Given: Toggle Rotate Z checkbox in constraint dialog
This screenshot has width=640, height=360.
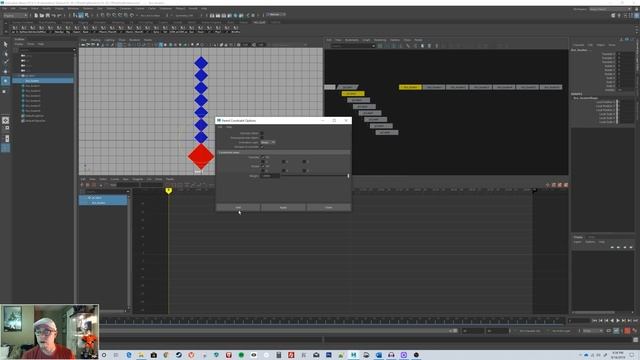Looking at the screenshot, I should pyautogui.click(x=304, y=171).
